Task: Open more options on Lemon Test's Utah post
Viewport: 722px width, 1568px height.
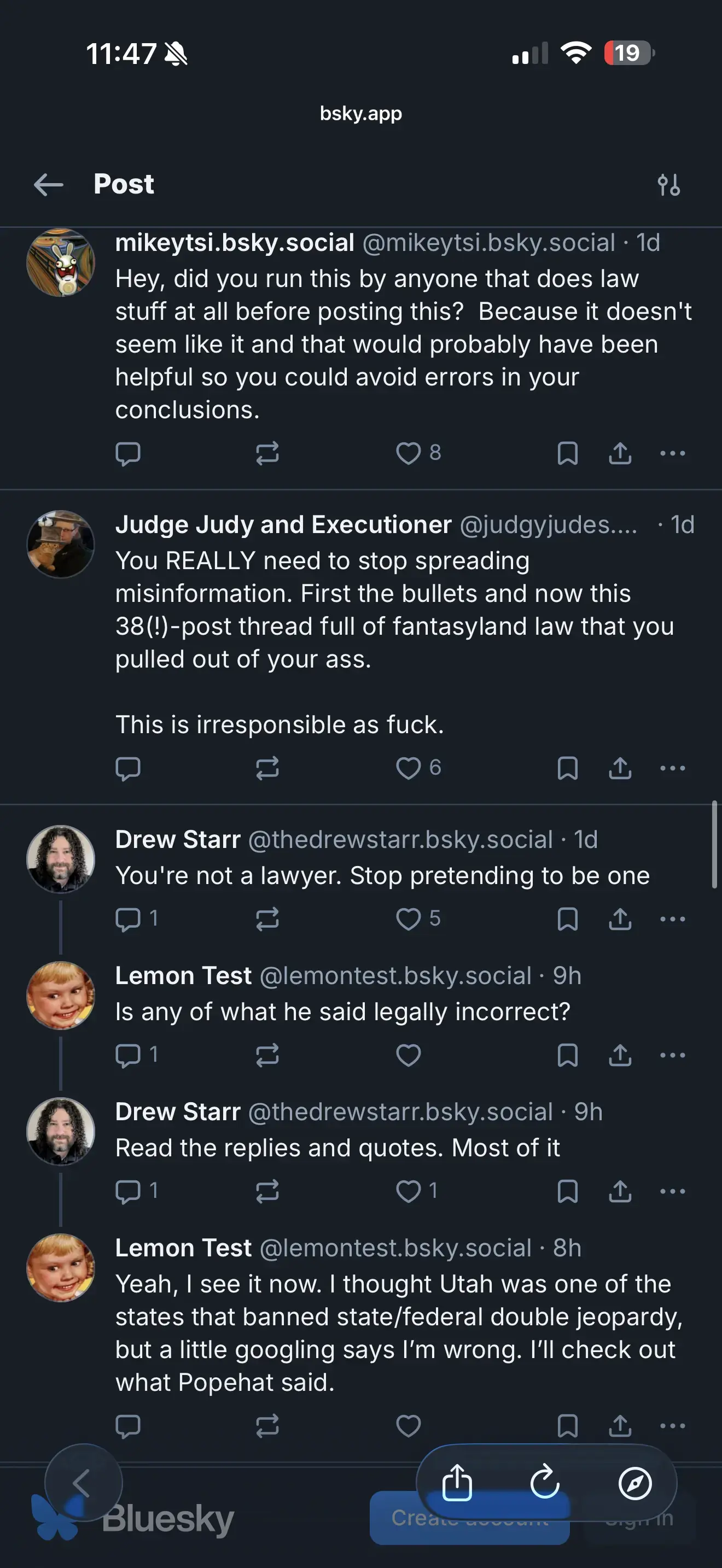Action: pos(672,1425)
